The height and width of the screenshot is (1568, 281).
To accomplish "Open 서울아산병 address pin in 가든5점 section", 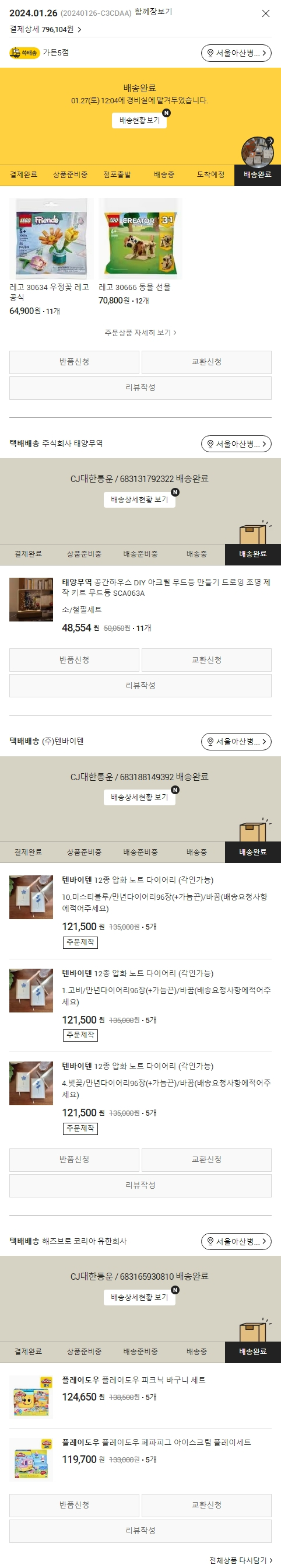I will (x=236, y=53).
